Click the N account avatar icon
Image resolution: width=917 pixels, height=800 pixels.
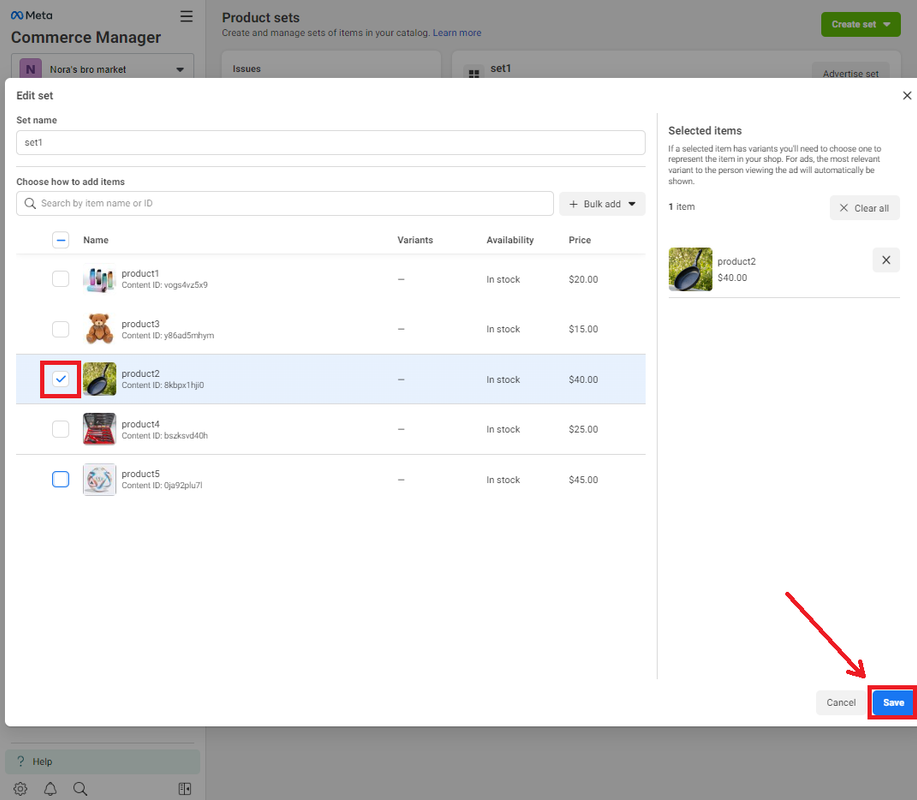[30, 68]
